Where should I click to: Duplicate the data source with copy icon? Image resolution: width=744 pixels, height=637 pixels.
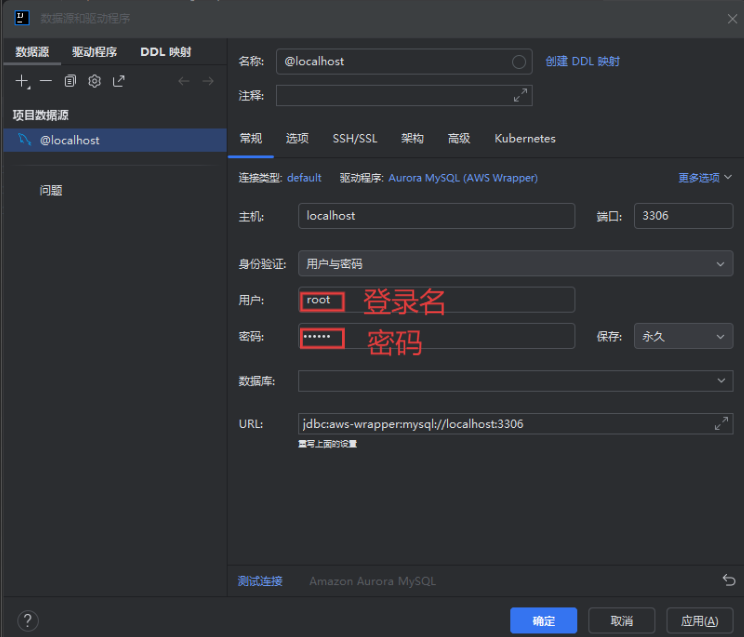point(70,81)
